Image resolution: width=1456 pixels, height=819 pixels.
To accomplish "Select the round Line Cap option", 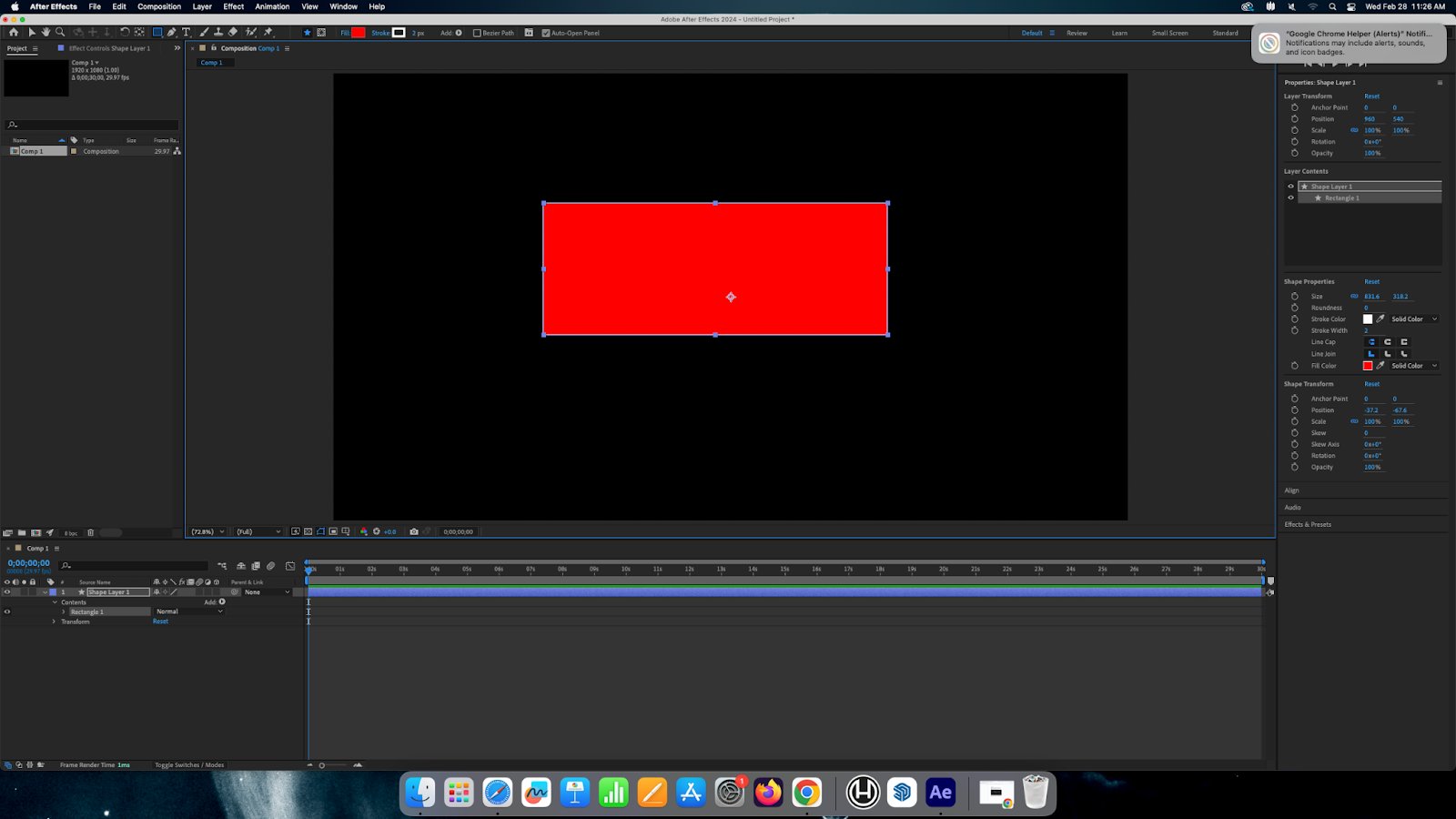I will click(x=1388, y=342).
